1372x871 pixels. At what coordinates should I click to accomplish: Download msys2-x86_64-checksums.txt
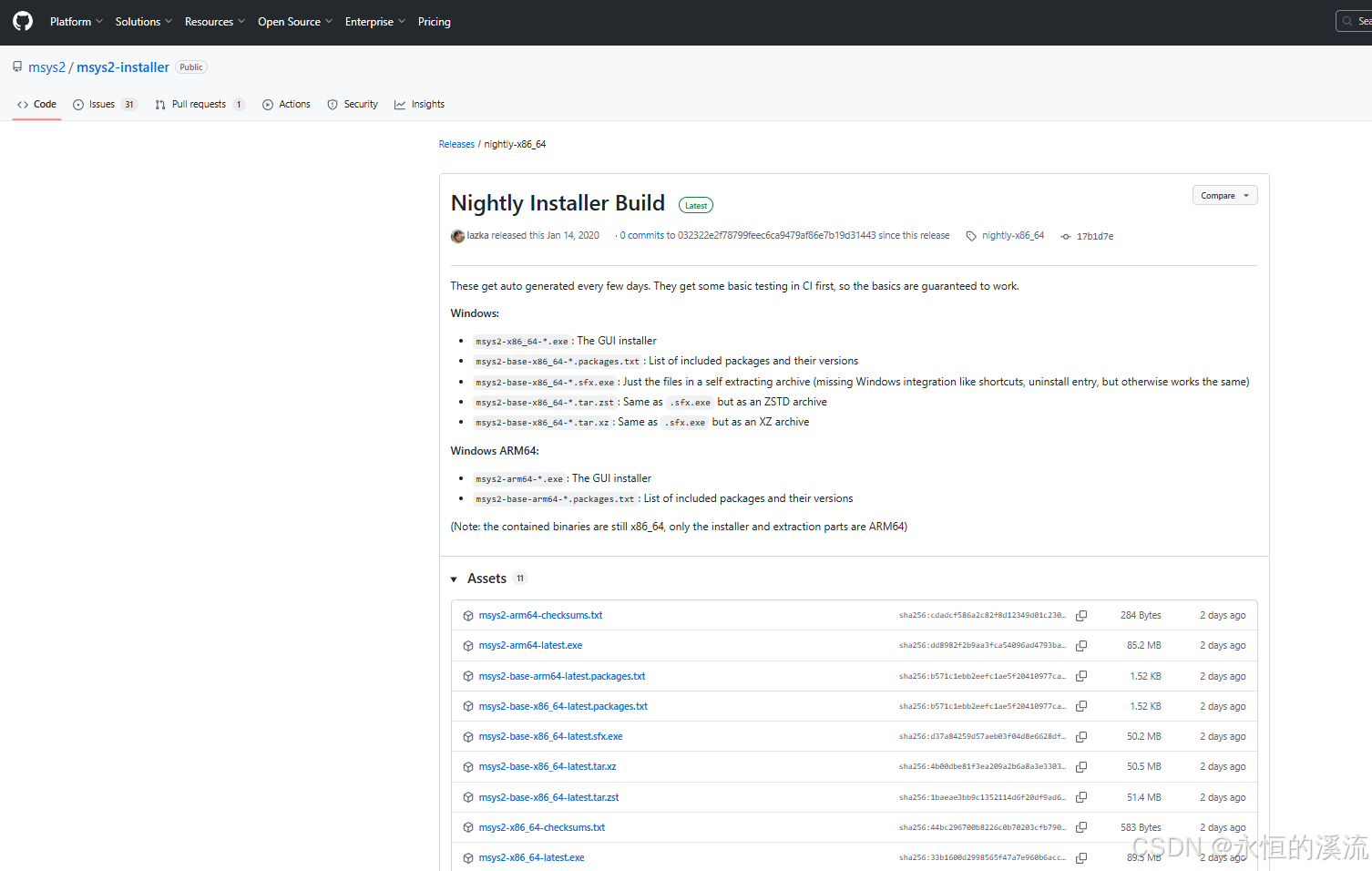click(542, 827)
